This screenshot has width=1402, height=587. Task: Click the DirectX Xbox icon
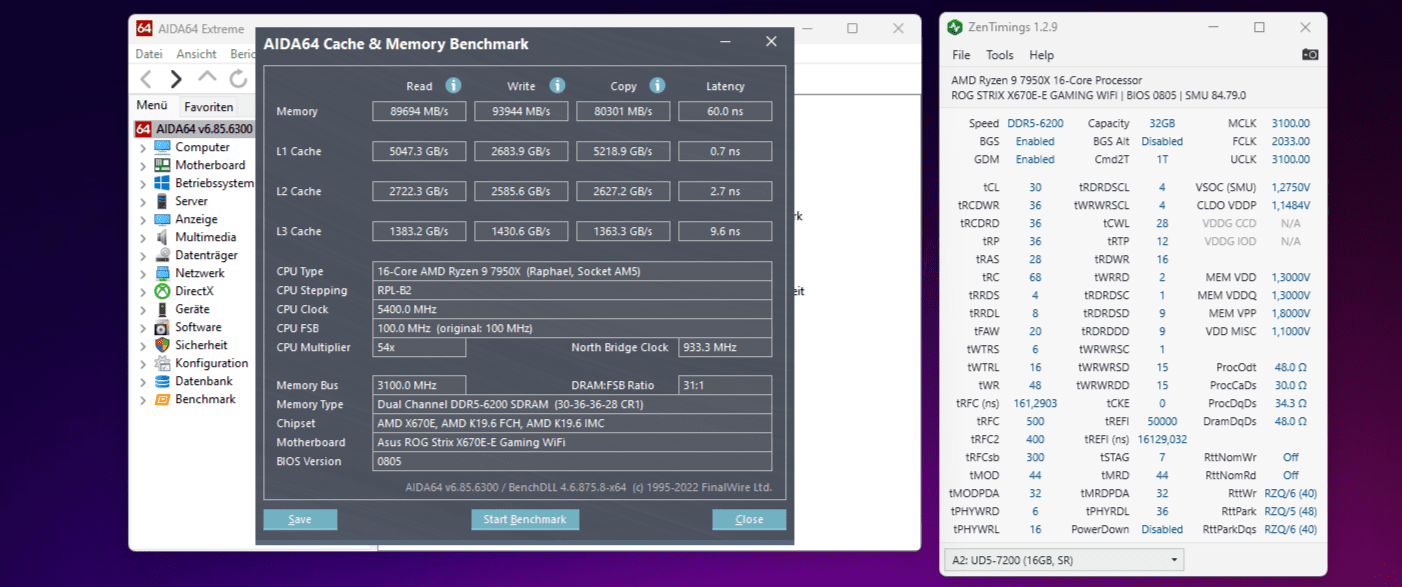pyautogui.click(x=162, y=291)
